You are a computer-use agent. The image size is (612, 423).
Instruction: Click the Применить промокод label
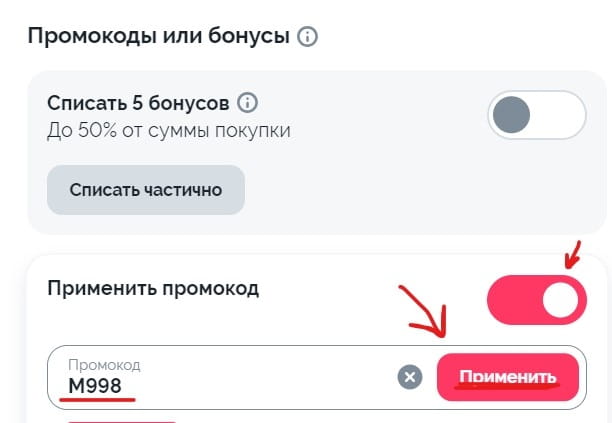[x=153, y=289]
